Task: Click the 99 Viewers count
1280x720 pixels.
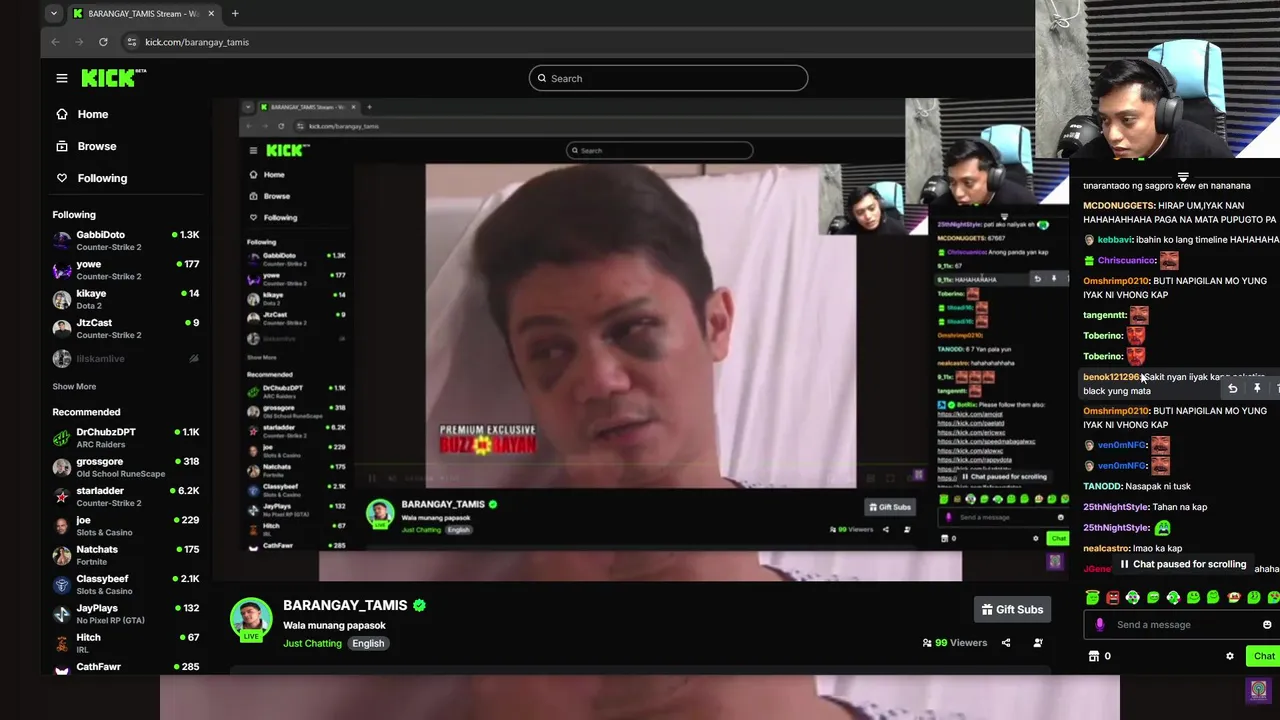Action: [954, 643]
